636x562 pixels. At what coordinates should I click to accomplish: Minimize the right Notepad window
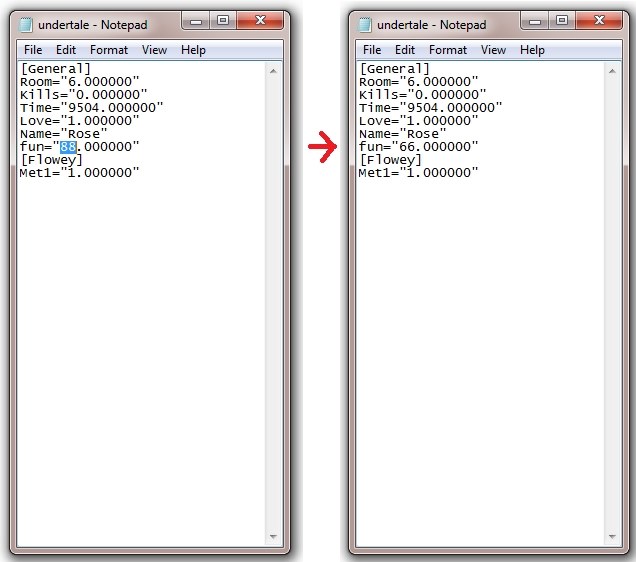(535, 21)
